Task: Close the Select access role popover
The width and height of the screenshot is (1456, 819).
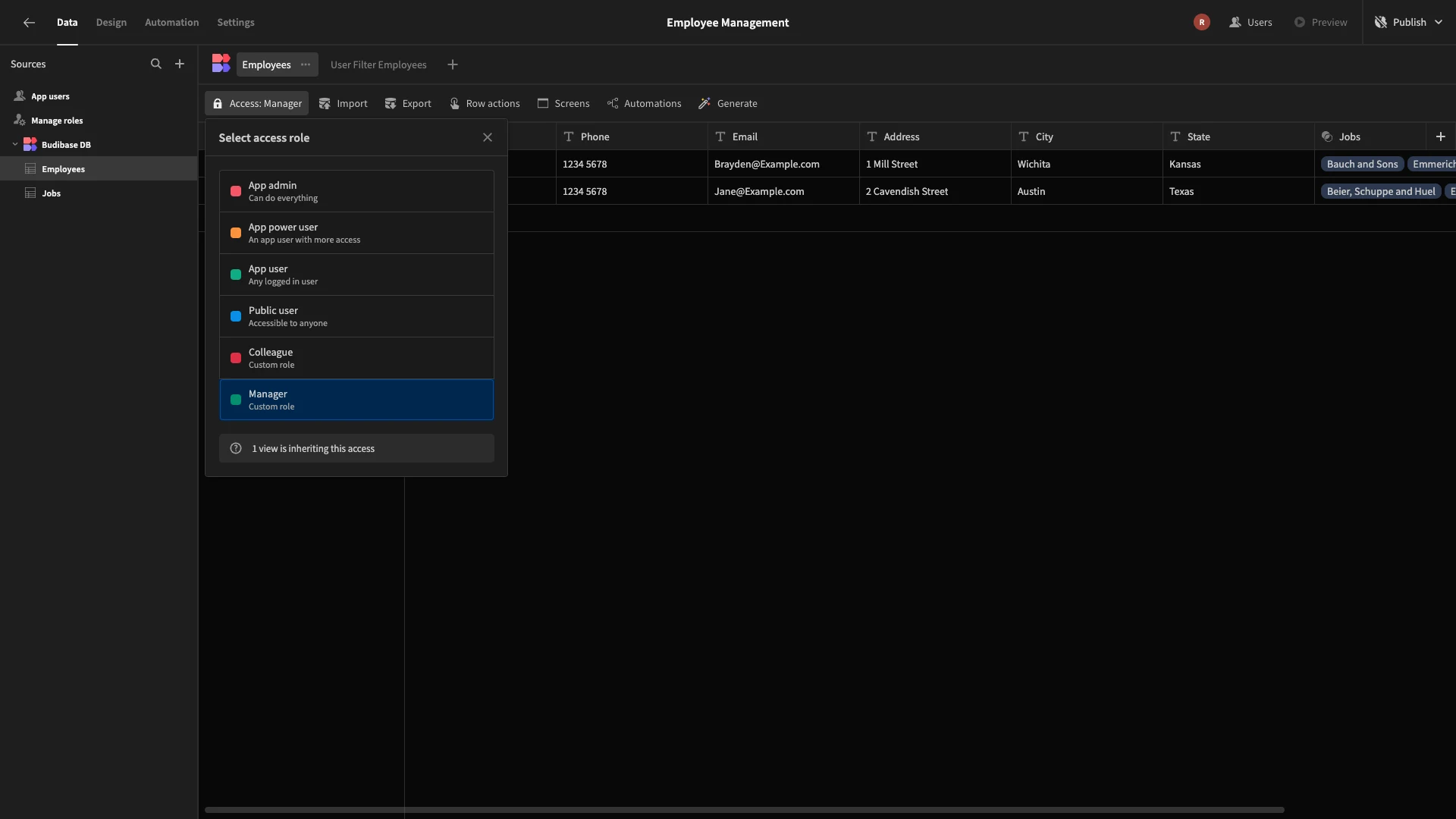Action: point(488,137)
